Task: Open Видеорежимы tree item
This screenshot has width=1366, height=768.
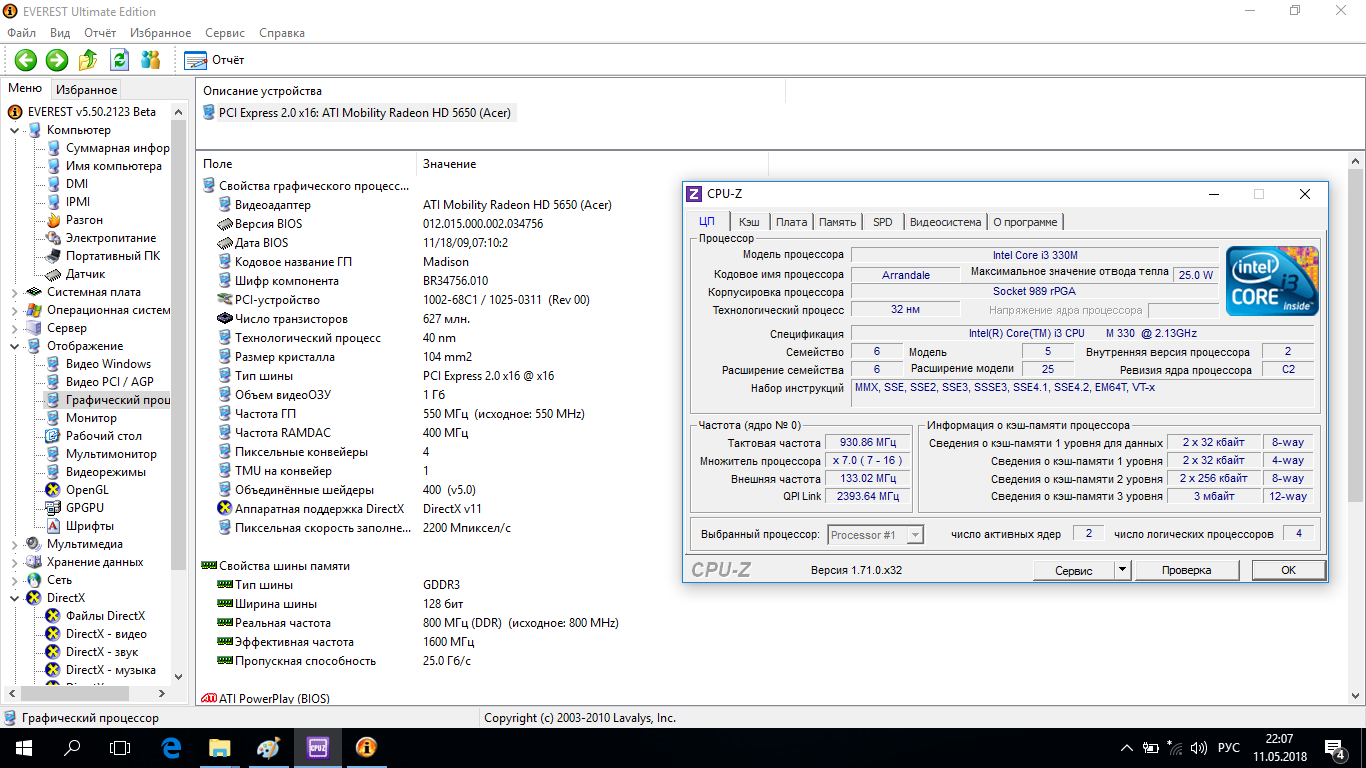Action: [96, 472]
